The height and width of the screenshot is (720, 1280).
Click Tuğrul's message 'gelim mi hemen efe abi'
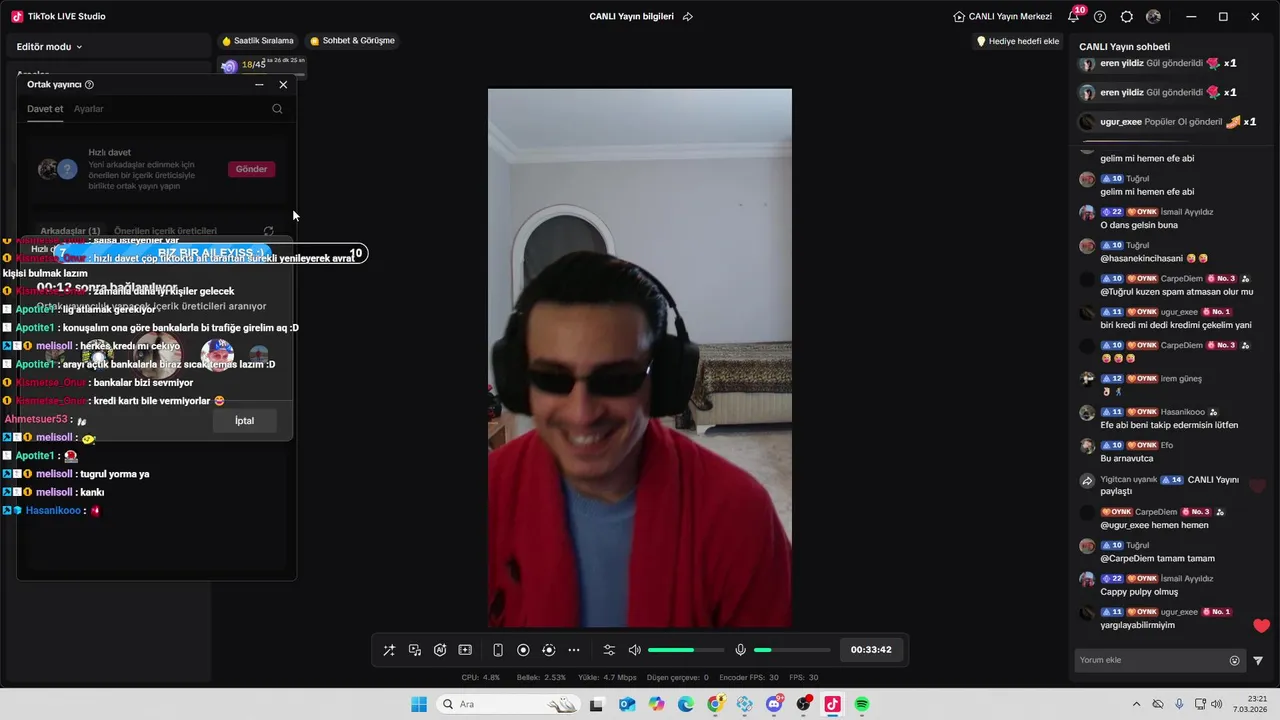tap(1147, 192)
